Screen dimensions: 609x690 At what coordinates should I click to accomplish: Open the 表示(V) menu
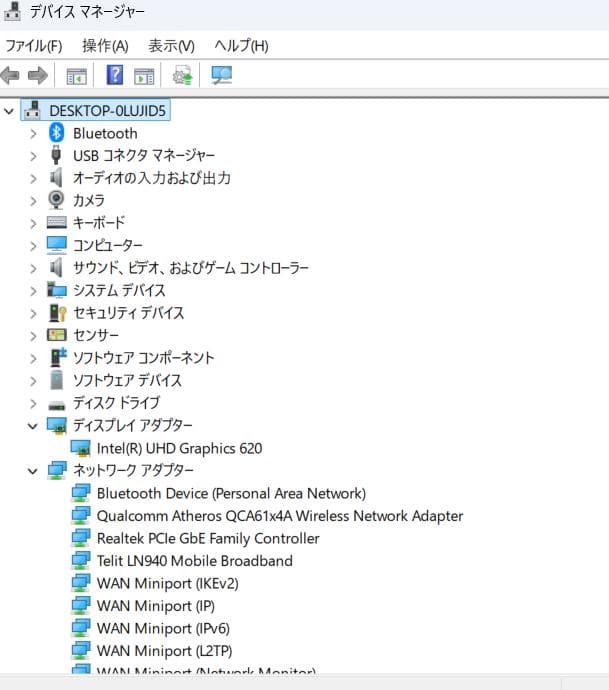(172, 46)
